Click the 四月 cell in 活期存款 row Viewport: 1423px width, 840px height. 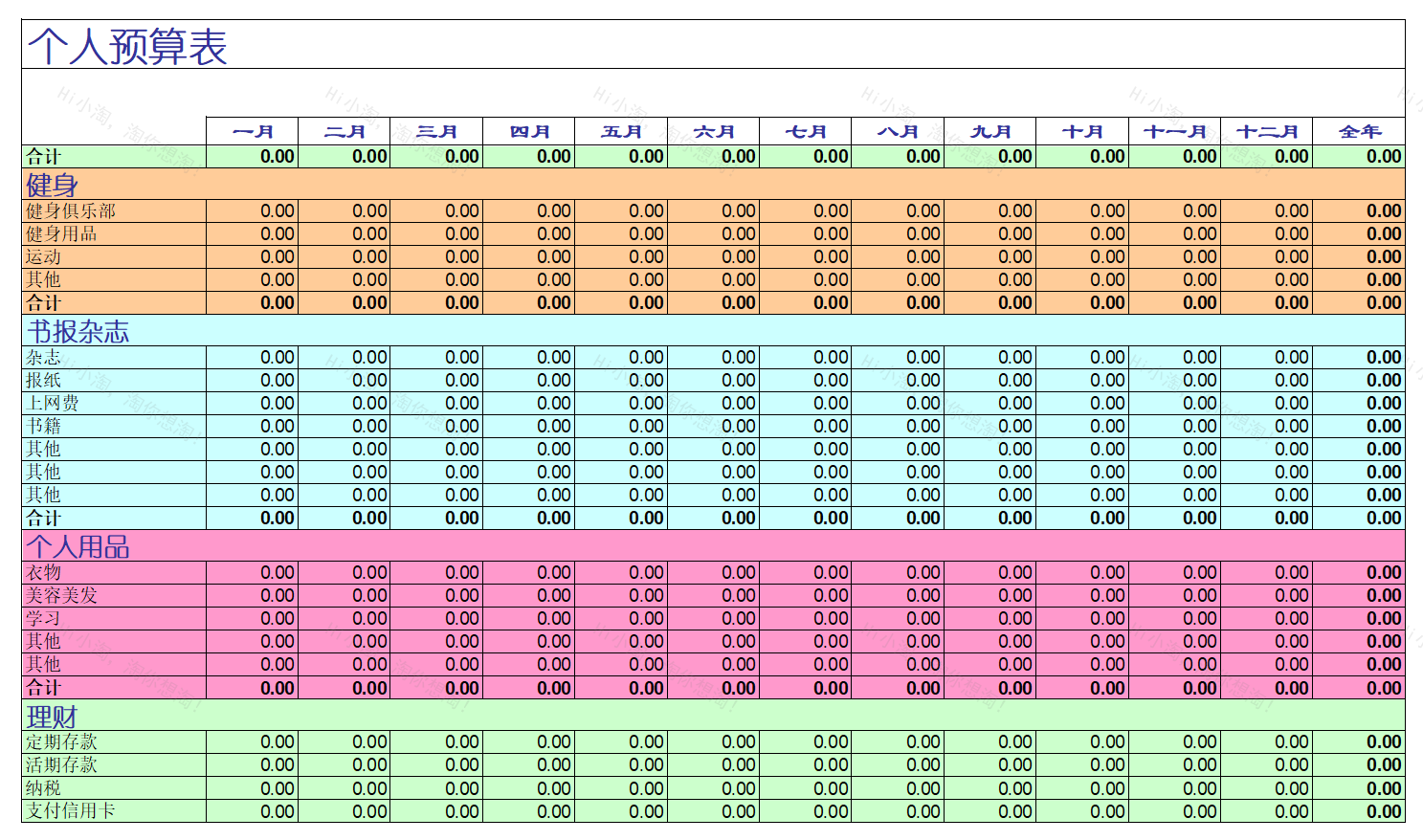coord(529,764)
